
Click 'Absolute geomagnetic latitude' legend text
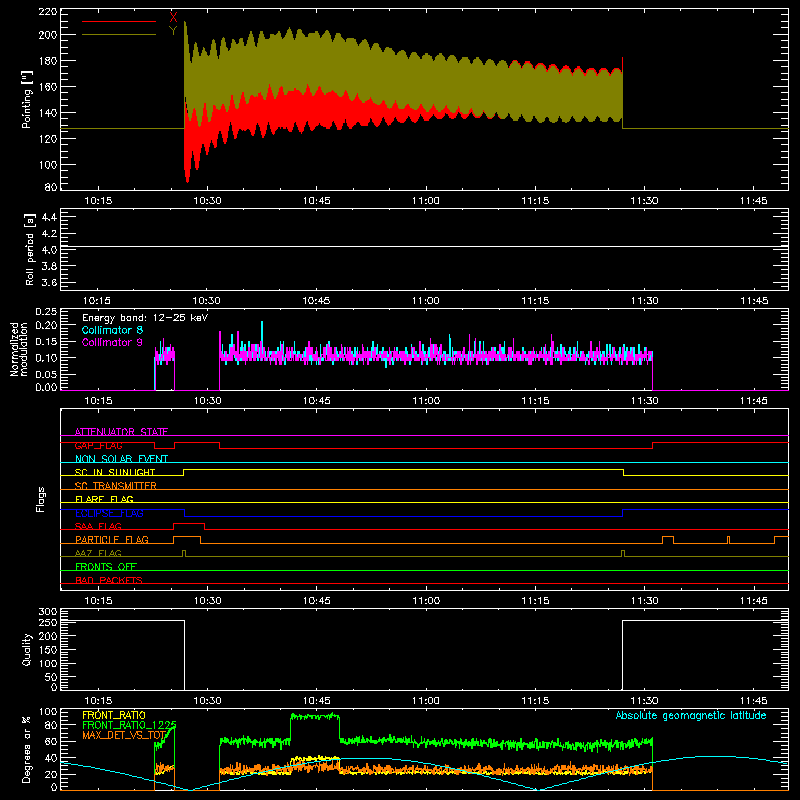pyautogui.click(x=691, y=716)
